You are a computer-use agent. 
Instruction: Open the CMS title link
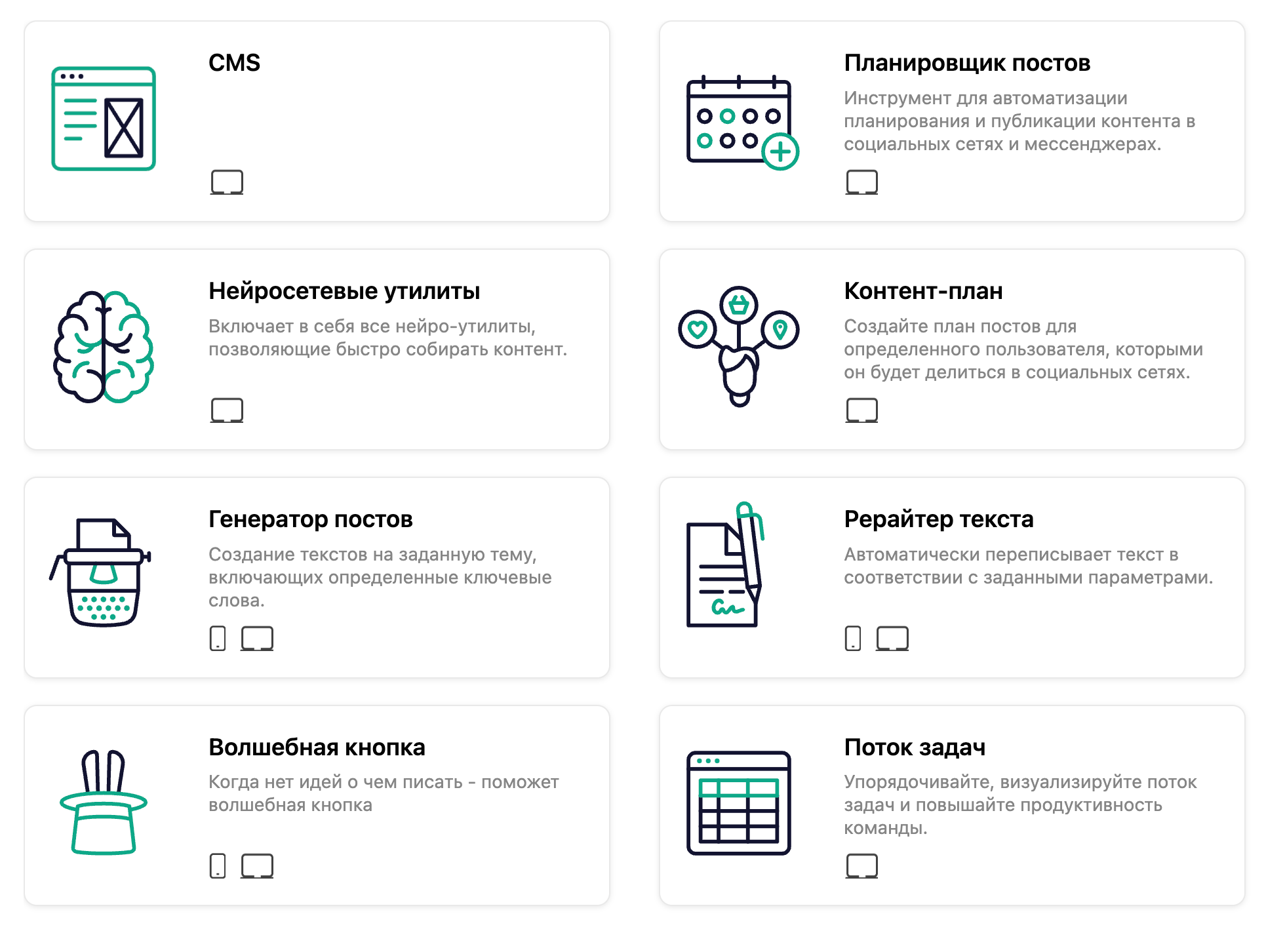click(x=234, y=63)
